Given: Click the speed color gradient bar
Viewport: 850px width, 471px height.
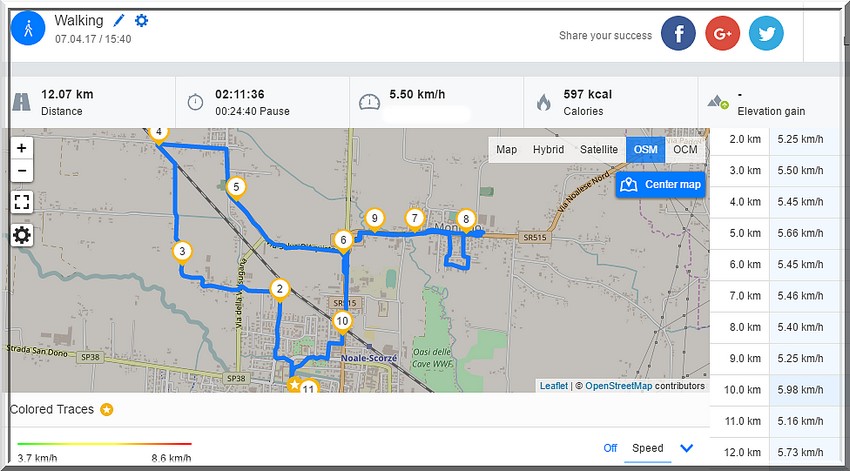Looking at the screenshot, I should 104,443.
